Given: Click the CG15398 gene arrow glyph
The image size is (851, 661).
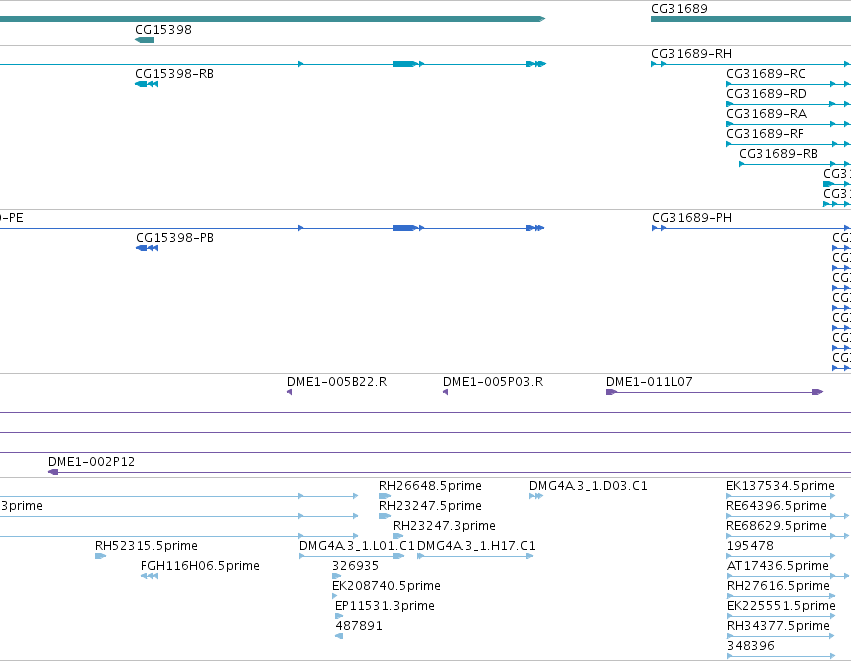Looking at the screenshot, I should click(144, 40).
